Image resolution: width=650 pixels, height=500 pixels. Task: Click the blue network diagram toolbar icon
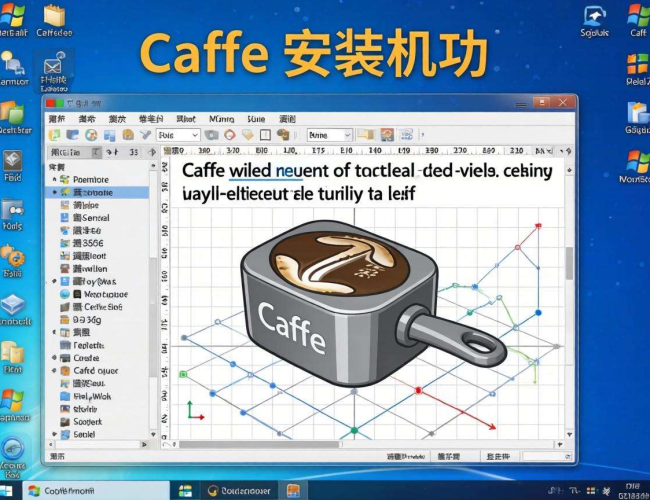406,135
